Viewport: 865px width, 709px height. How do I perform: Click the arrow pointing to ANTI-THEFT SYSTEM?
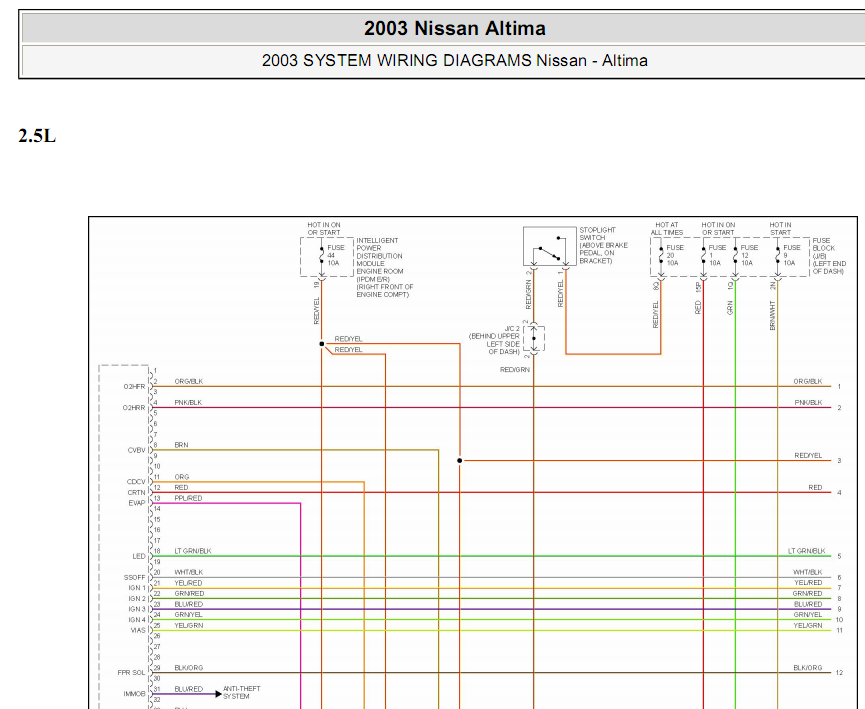pyautogui.click(x=218, y=694)
